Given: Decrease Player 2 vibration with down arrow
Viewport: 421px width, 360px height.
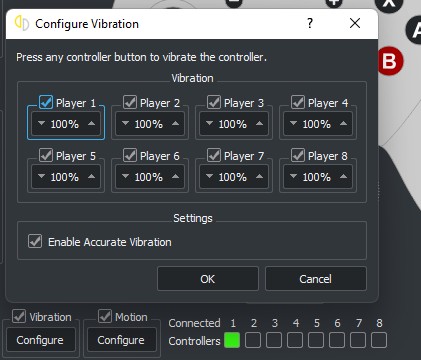Looking at the screenshot, I should coord(125,123).
